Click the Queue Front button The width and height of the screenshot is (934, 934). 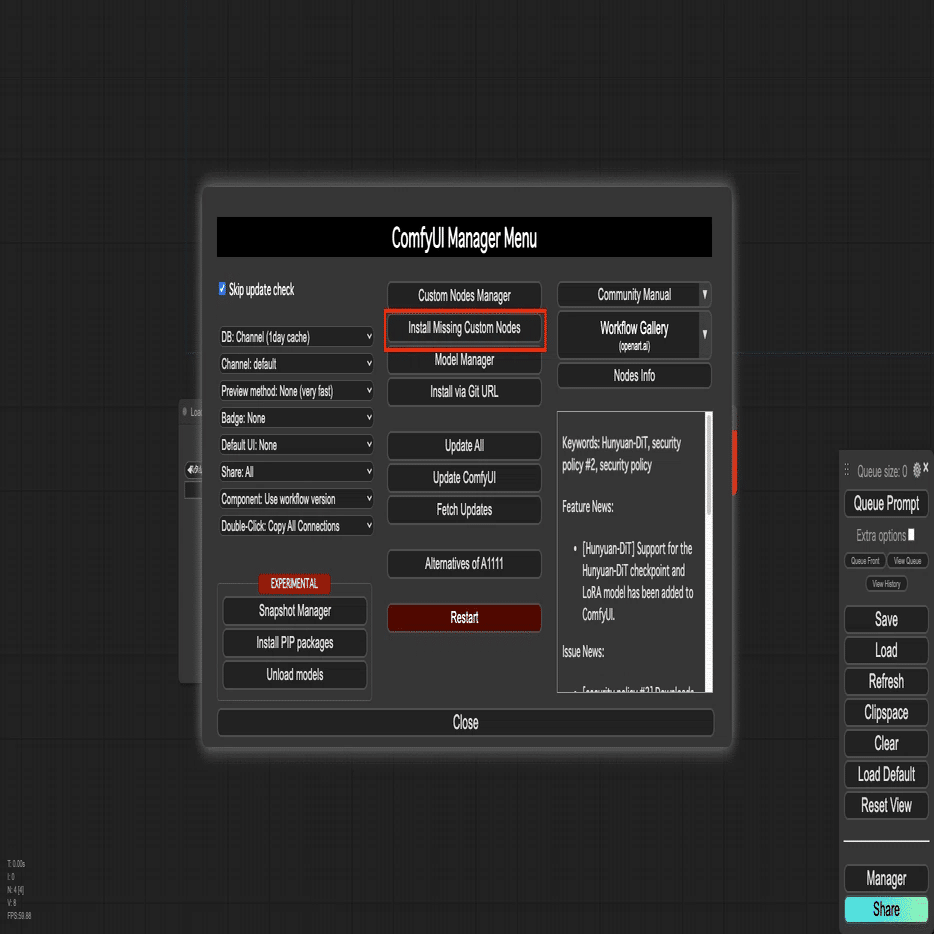point(865,561)
